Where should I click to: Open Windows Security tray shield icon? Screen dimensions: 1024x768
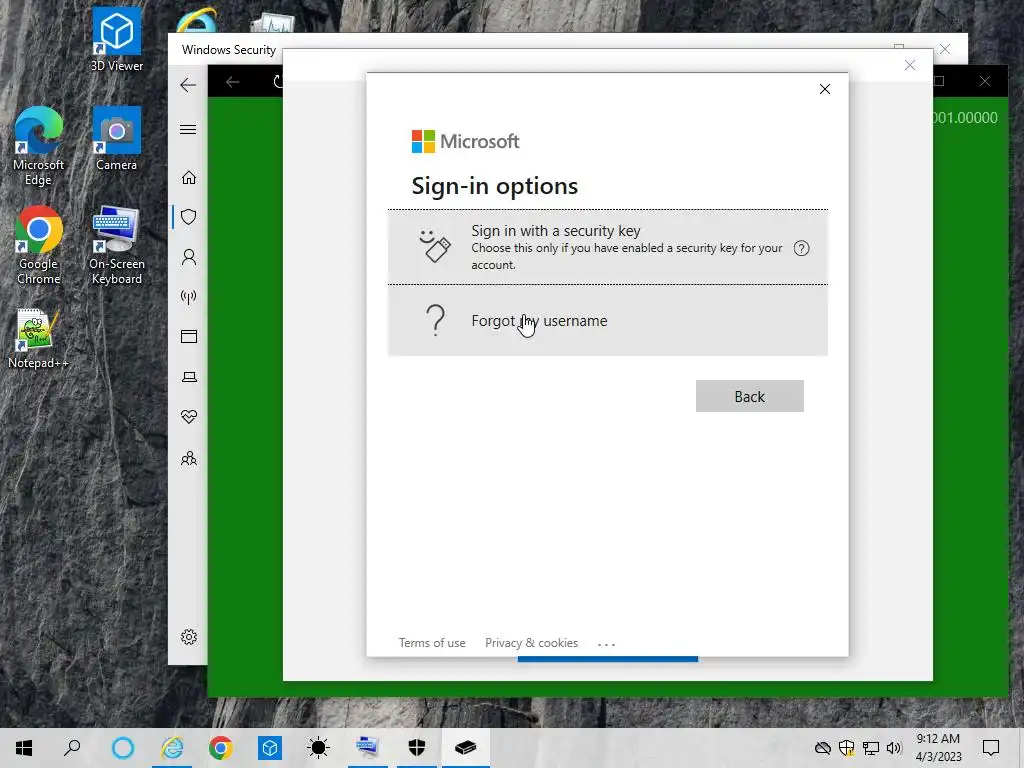coord(846,748)
